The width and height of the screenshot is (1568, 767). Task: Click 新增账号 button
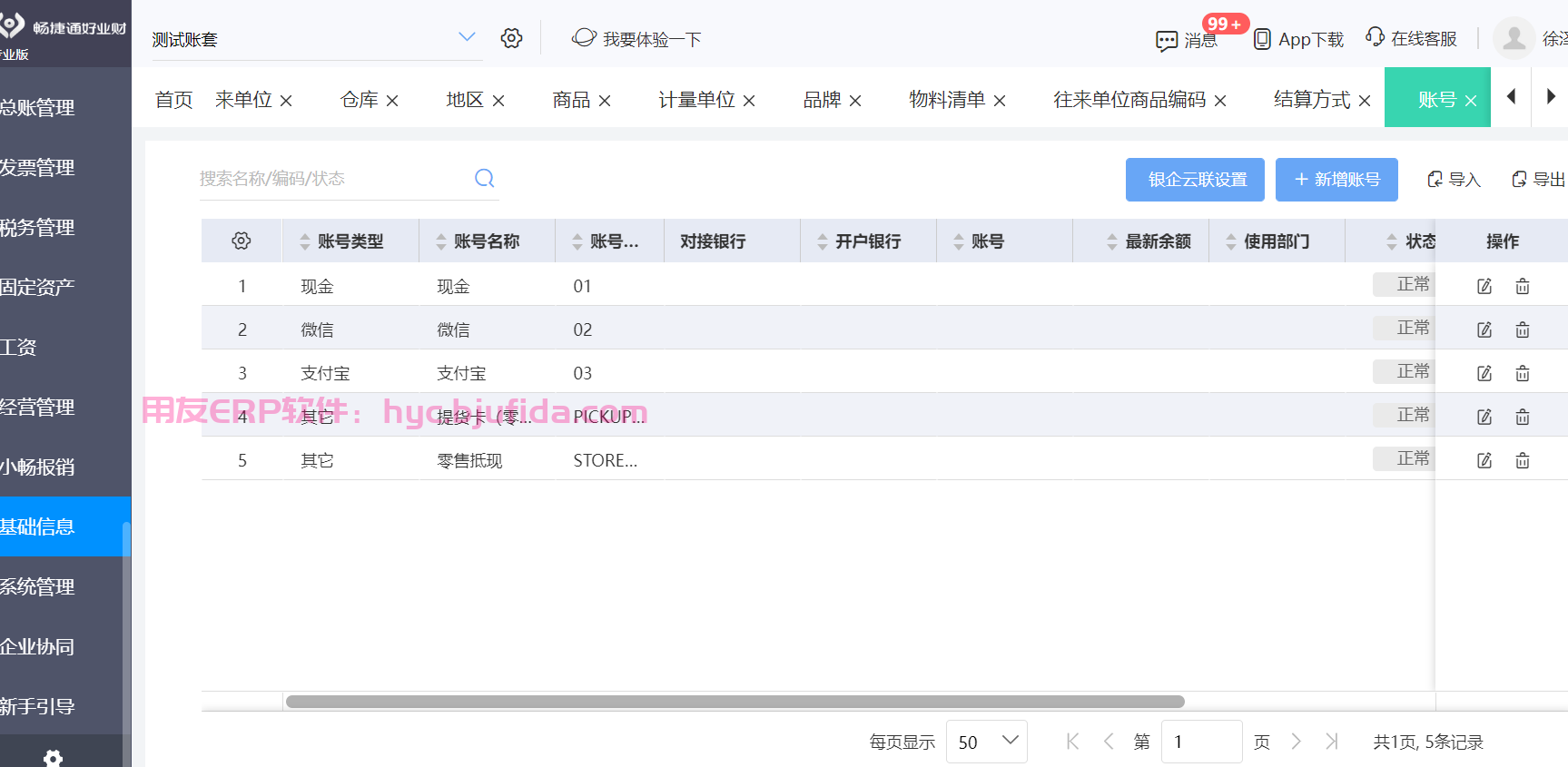pos(1336,180)
